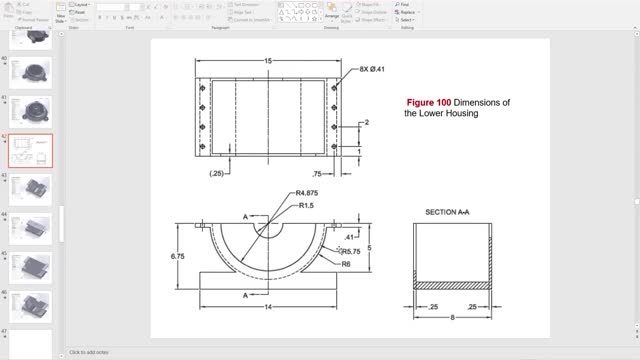The height and width of the screenshot is (360, 640).
Task: Select the Triangle shape in gallery
Action: point(281,12)
